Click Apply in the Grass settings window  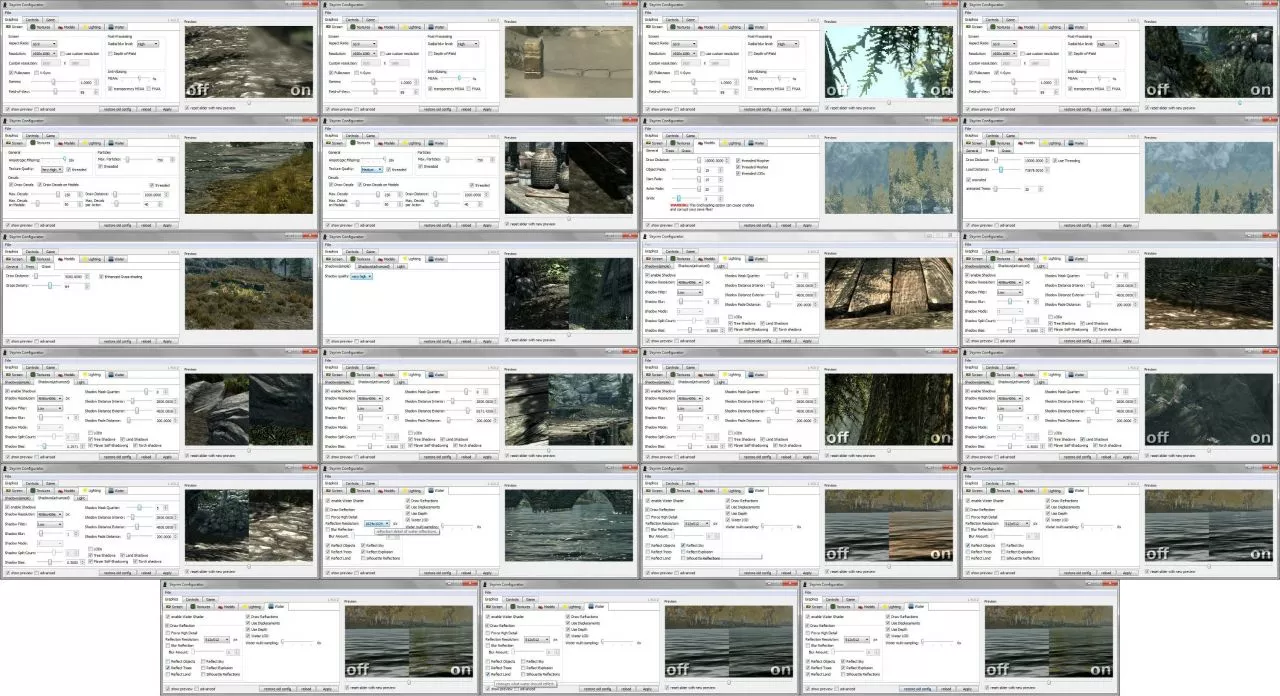167,341
